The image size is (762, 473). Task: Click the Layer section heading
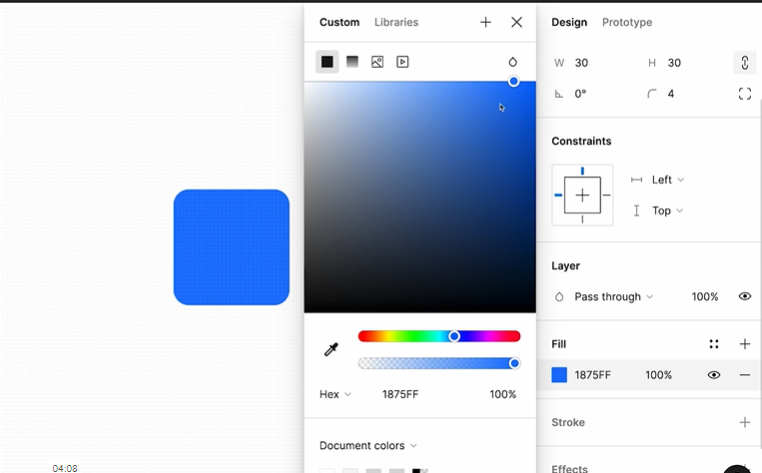(565, 265)
